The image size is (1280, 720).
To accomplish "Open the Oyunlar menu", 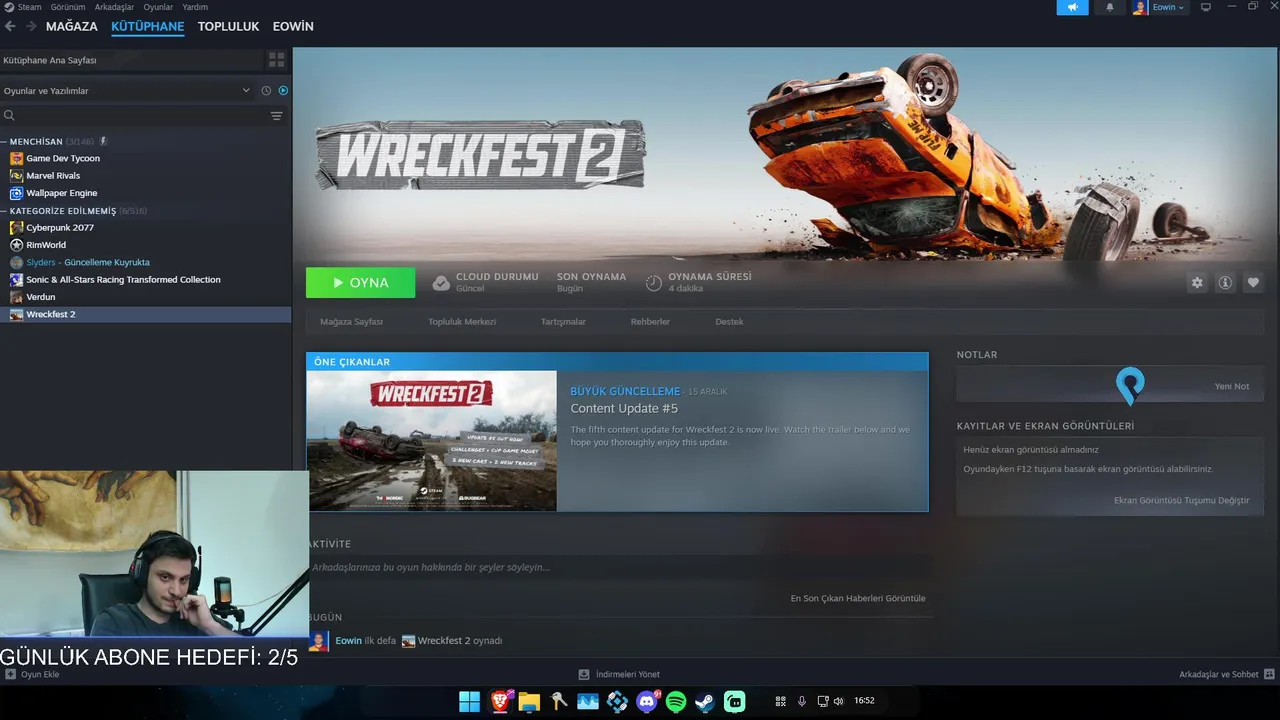I will (158, 7).
